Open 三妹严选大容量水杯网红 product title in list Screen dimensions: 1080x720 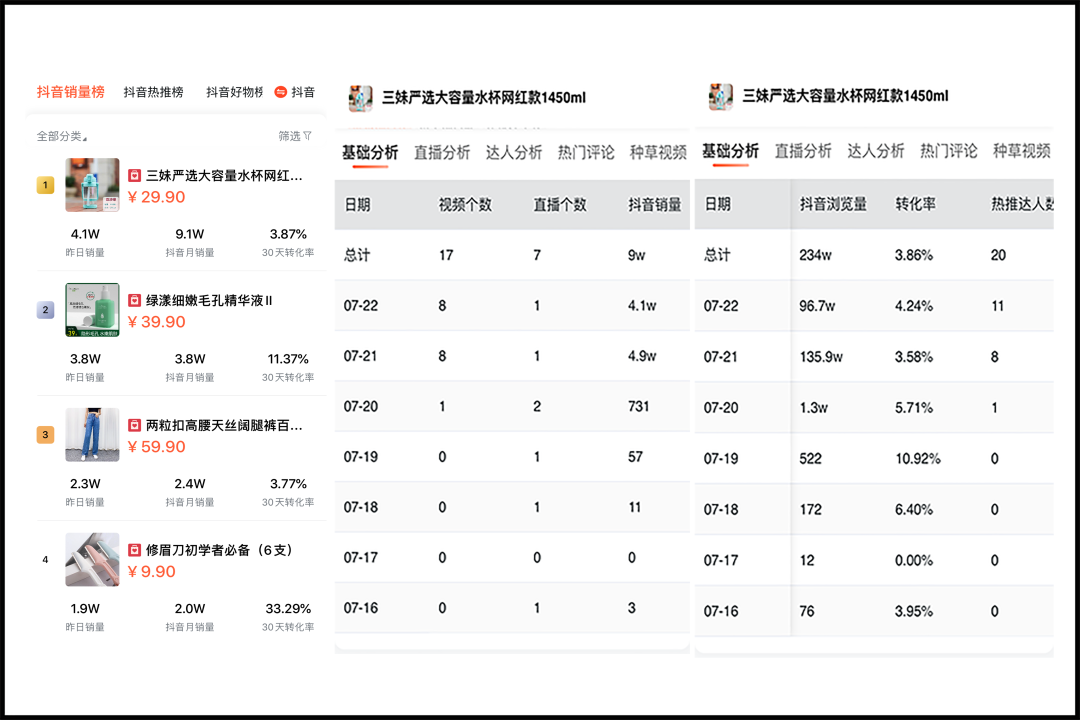coord(224,176)
